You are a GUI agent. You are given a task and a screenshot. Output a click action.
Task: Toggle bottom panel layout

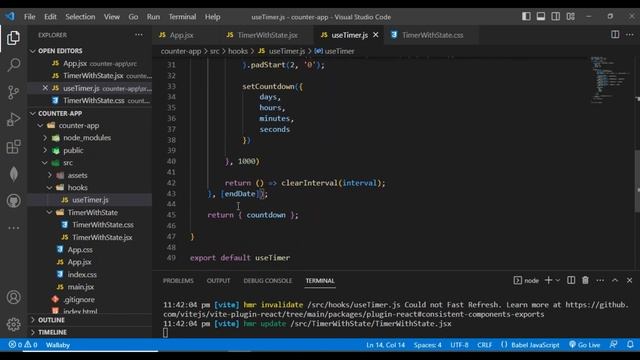[541, 16]
